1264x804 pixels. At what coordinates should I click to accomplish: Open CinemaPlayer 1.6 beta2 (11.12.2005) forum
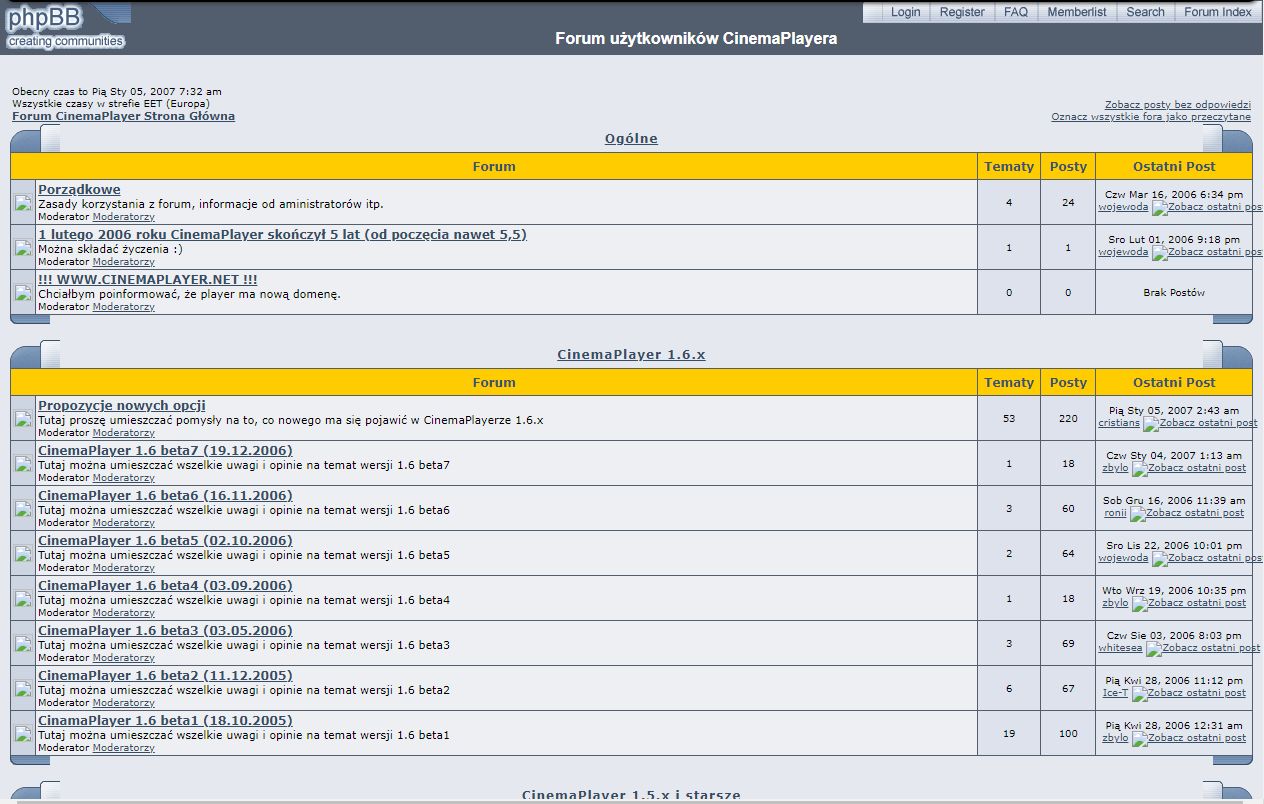165,675
